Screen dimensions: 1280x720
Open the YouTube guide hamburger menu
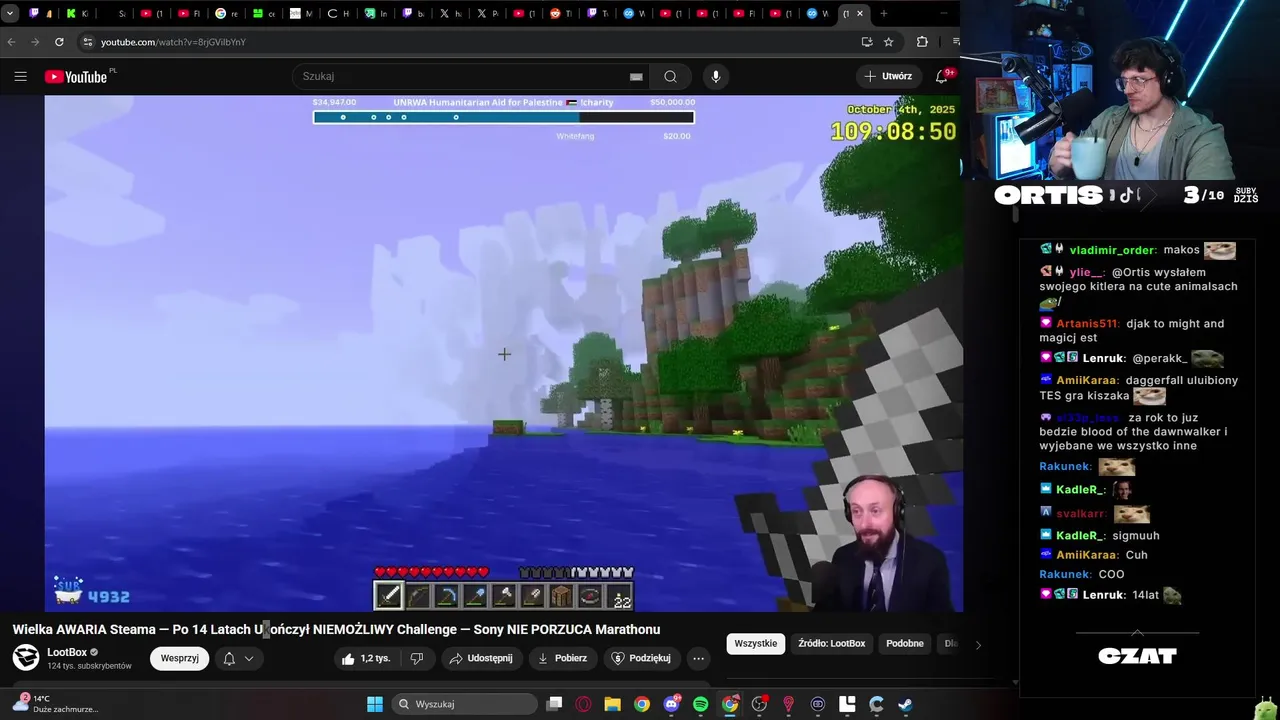[20, 76]
